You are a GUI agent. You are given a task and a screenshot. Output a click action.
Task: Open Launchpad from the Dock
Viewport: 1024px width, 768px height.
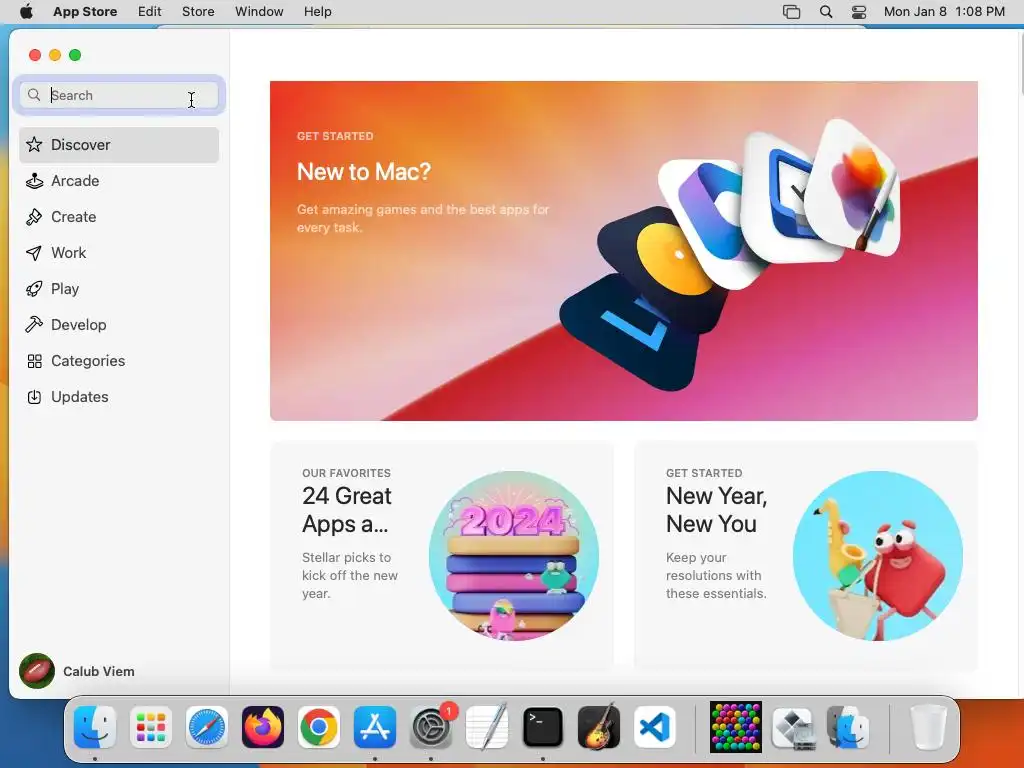click(151, 727)
